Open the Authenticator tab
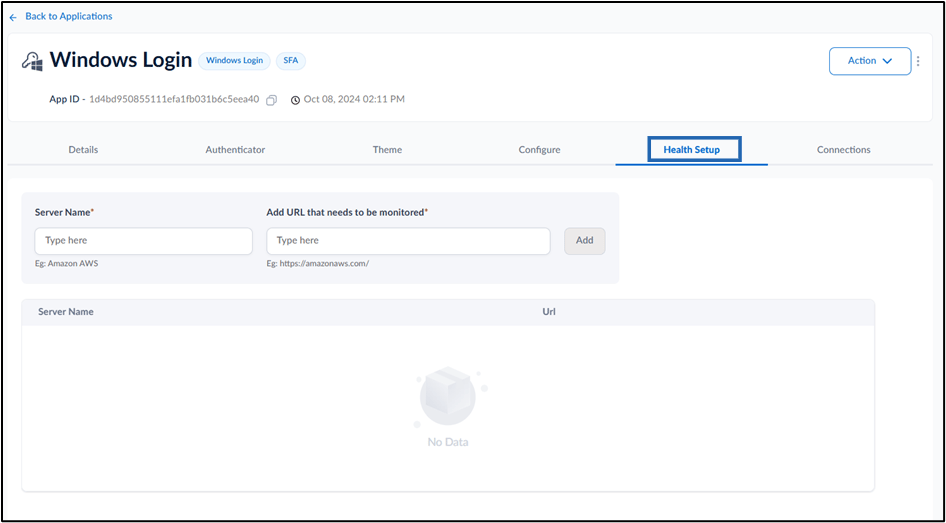The height and width of the screenshot is (523, 946). pos(235,150)
